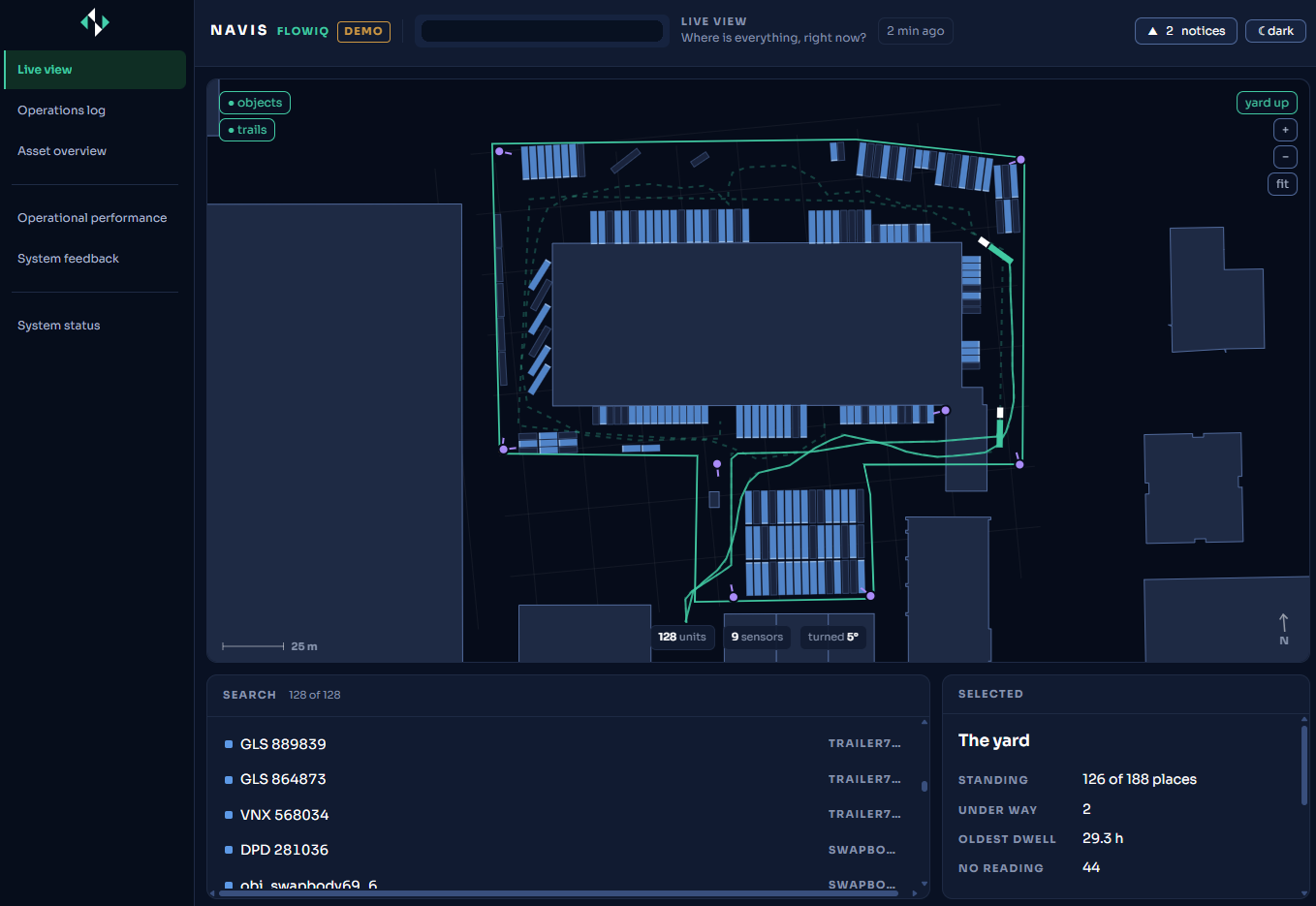Screen dimensions: 1316x906
Task: Toggle the trails layer on the map
Action: (x=247, y=130)
